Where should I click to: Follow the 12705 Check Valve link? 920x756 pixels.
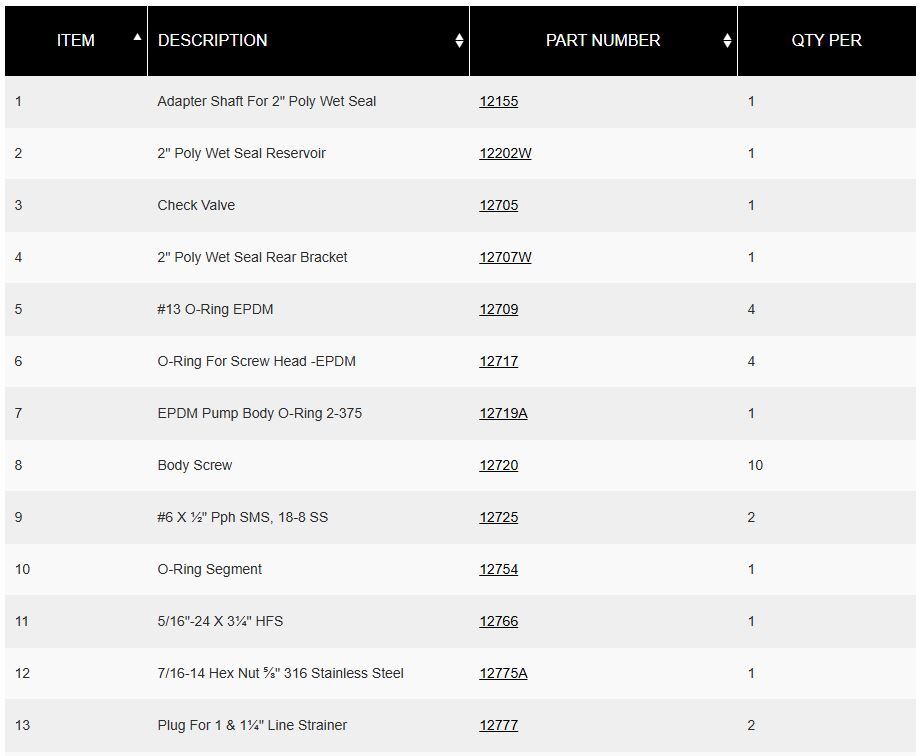click(498, 205)
